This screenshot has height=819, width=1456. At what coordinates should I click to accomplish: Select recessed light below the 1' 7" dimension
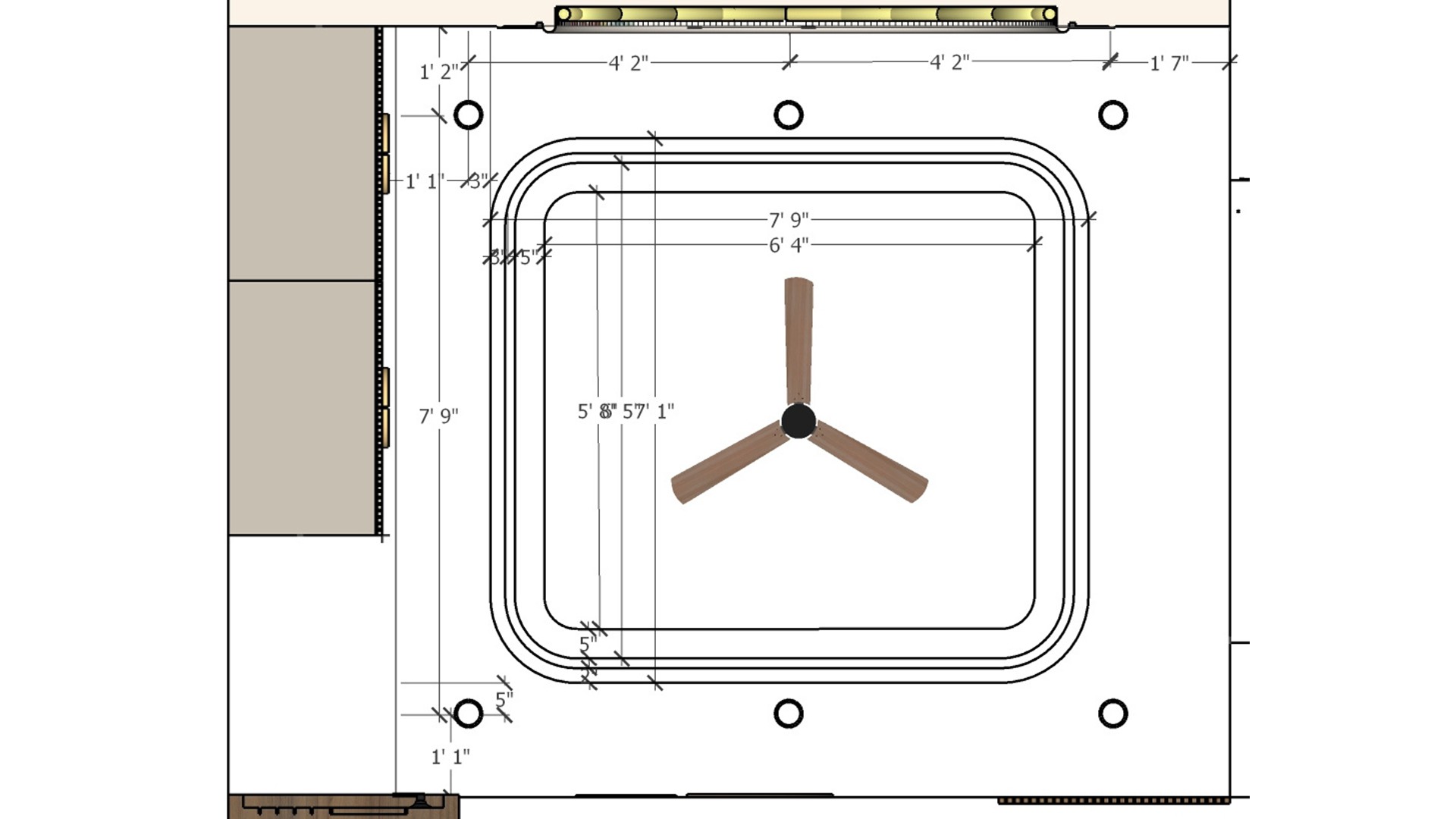coord(1112,115)
